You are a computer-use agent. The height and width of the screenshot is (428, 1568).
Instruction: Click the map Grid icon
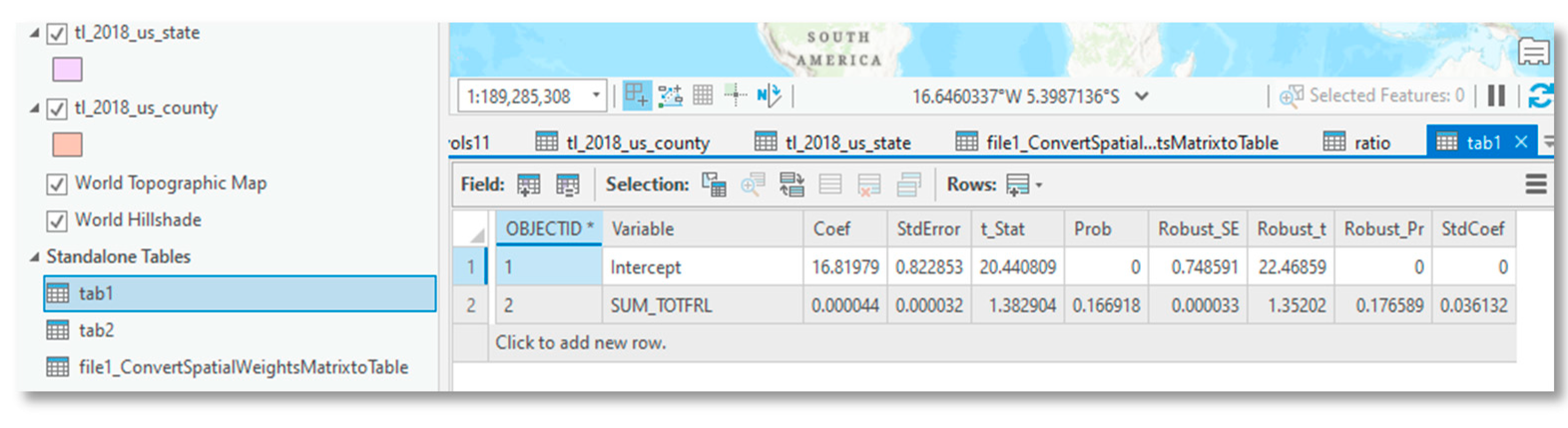pyautogui.click(x=703, y=95)
